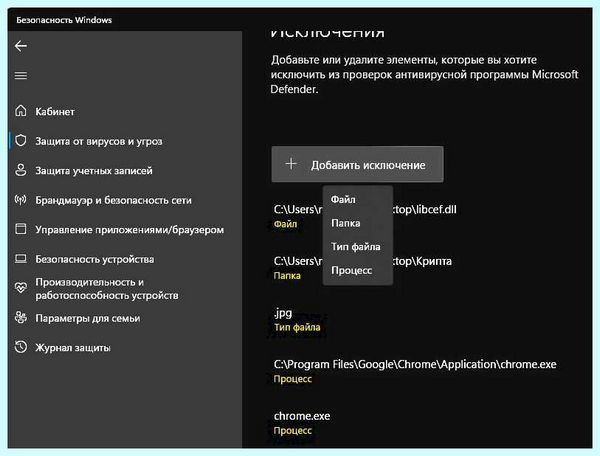This screenshot has height=456, width=600.
Task: Open Производительность и работоспособность устройств
Action: click(107, 289)
